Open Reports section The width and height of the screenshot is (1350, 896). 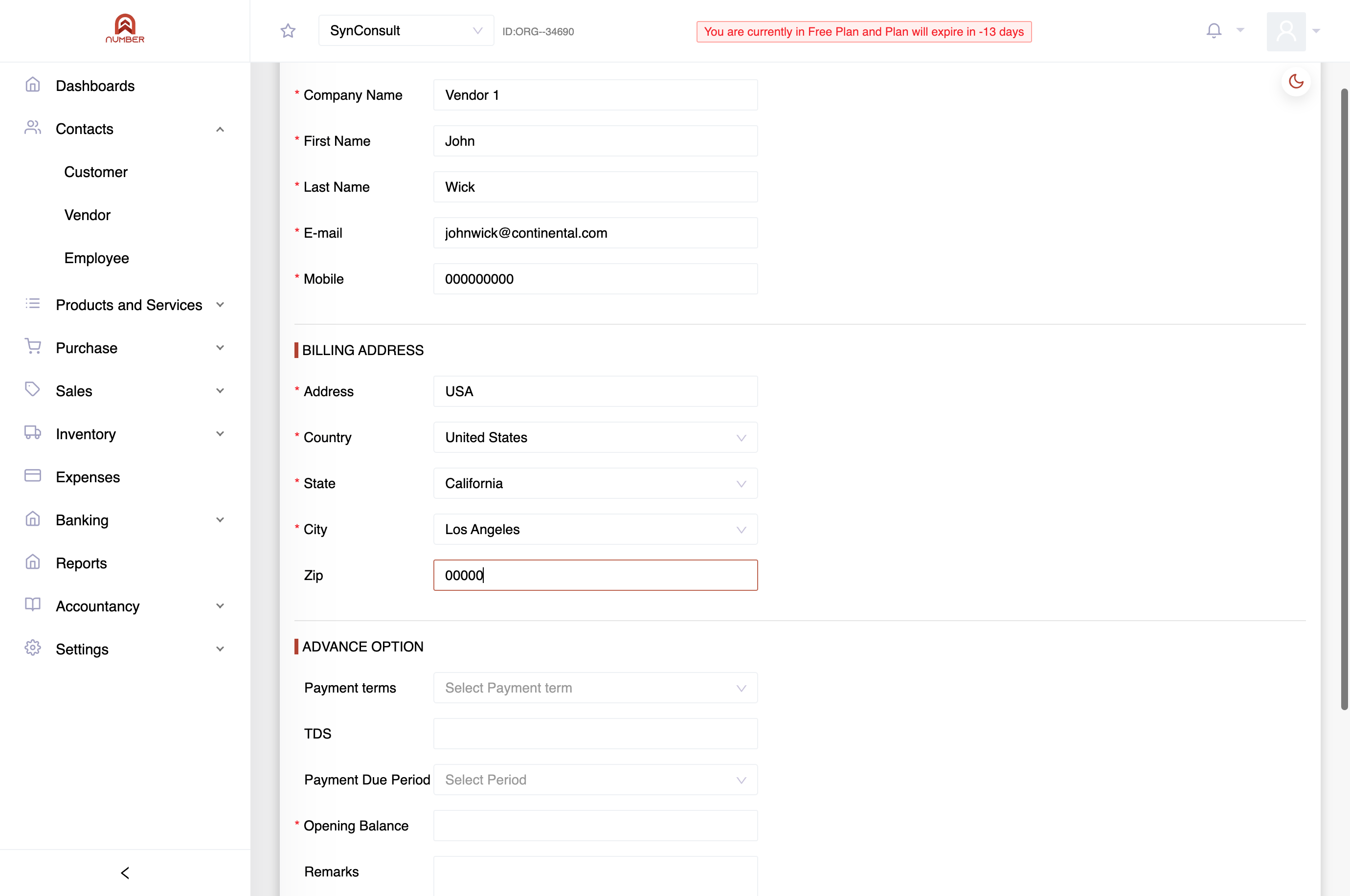pyautogui.click(x=81, y=563)
